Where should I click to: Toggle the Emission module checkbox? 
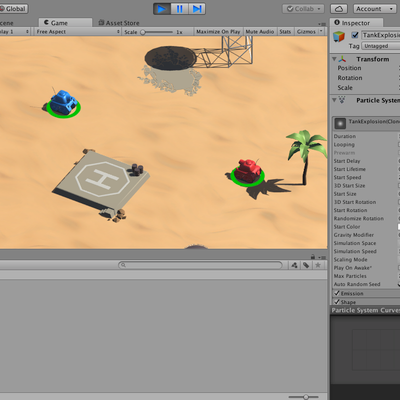pyautogui.click(x=337, y=293)
